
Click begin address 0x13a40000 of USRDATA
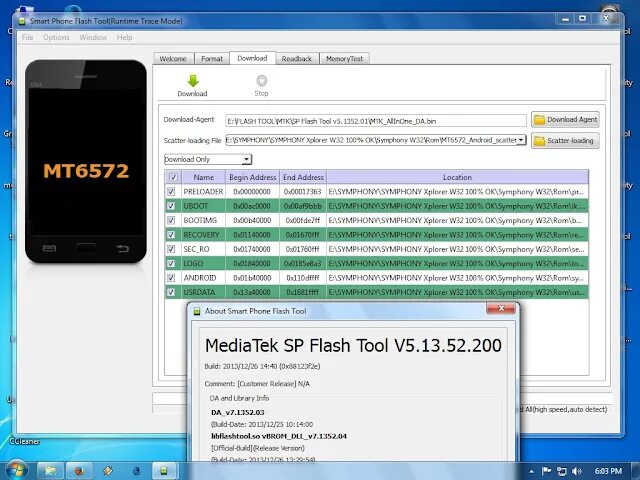(x=253, y=292)
